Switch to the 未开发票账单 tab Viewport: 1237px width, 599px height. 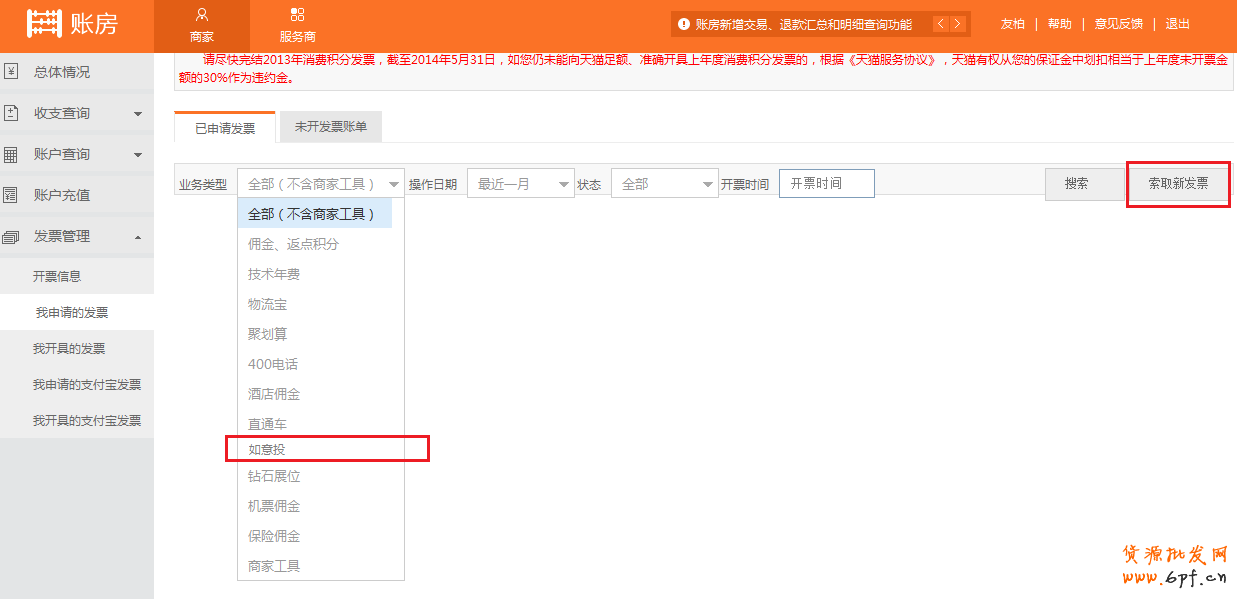(x=330, y=127)
